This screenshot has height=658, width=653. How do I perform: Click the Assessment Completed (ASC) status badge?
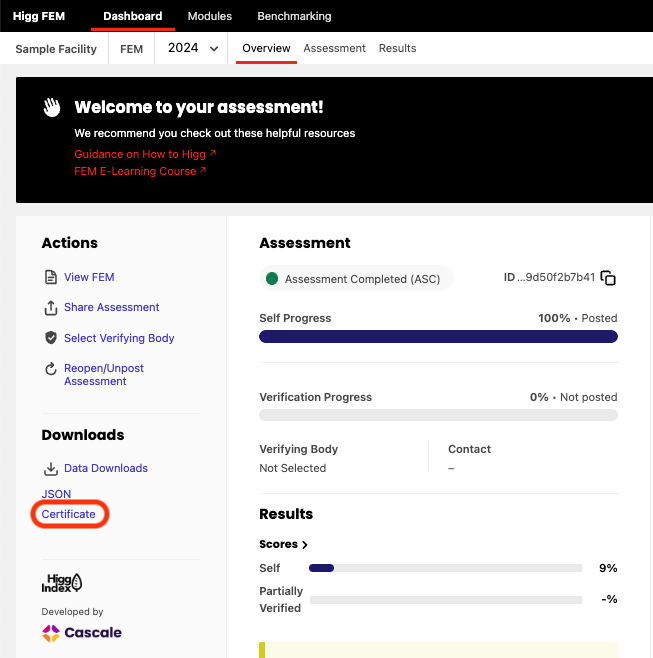(x=356, y=279)
